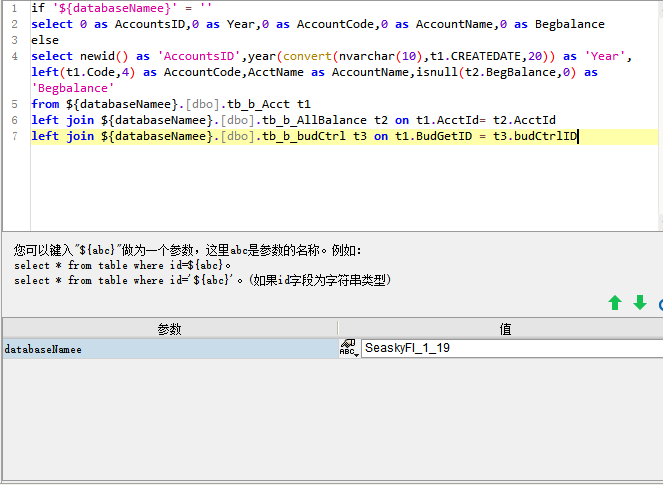Move parameter down with green down arrow

point(640,303)
